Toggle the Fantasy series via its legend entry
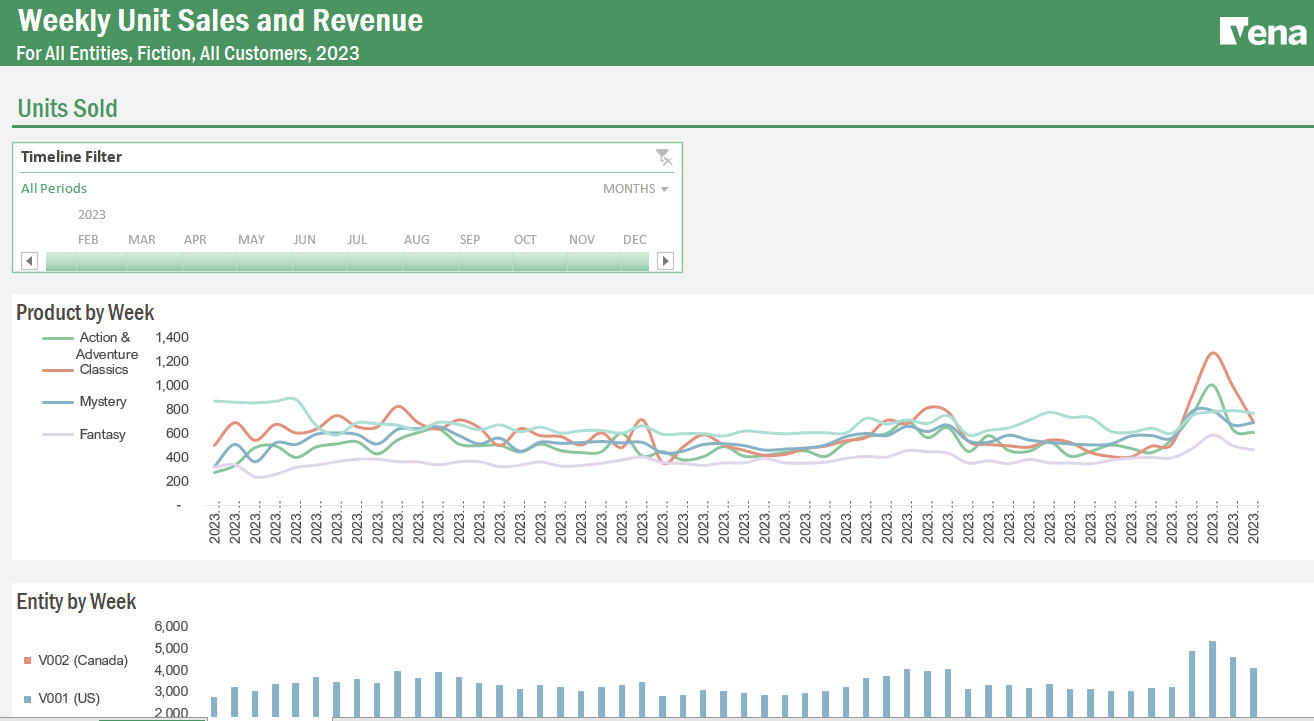The image size is (1314, 721). pyautogui.click(x=104, y=434)
